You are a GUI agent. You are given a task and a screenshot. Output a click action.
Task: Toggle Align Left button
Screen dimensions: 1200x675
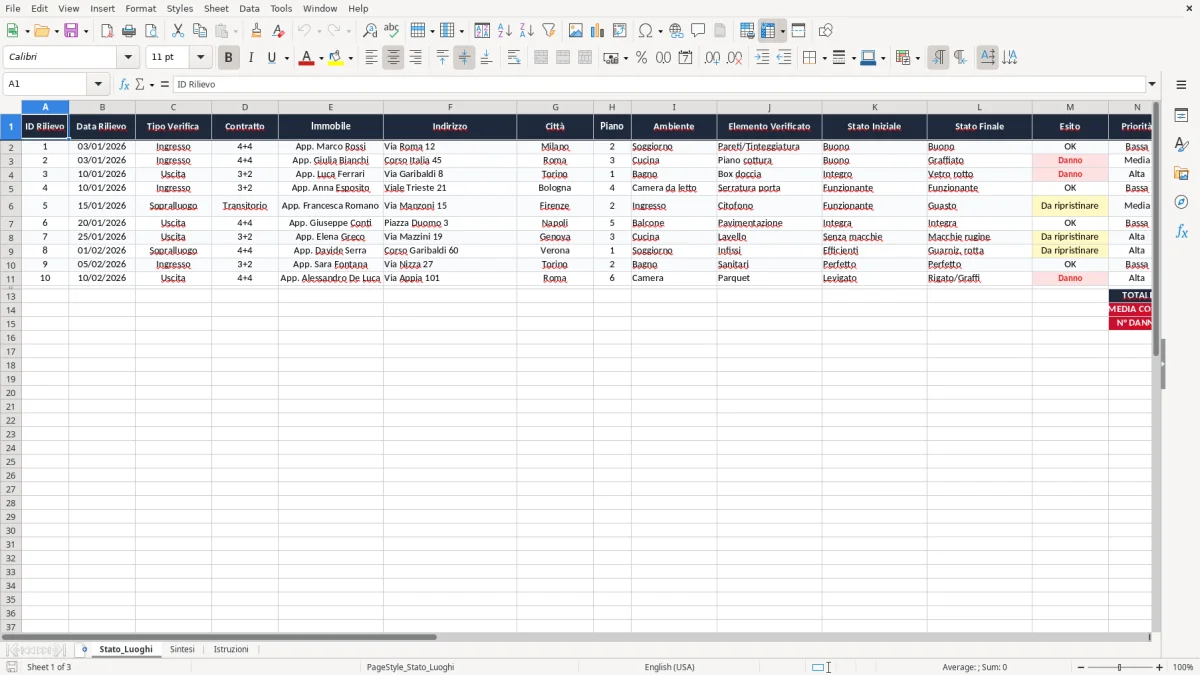pyautogui.click(x=371, y=58)
